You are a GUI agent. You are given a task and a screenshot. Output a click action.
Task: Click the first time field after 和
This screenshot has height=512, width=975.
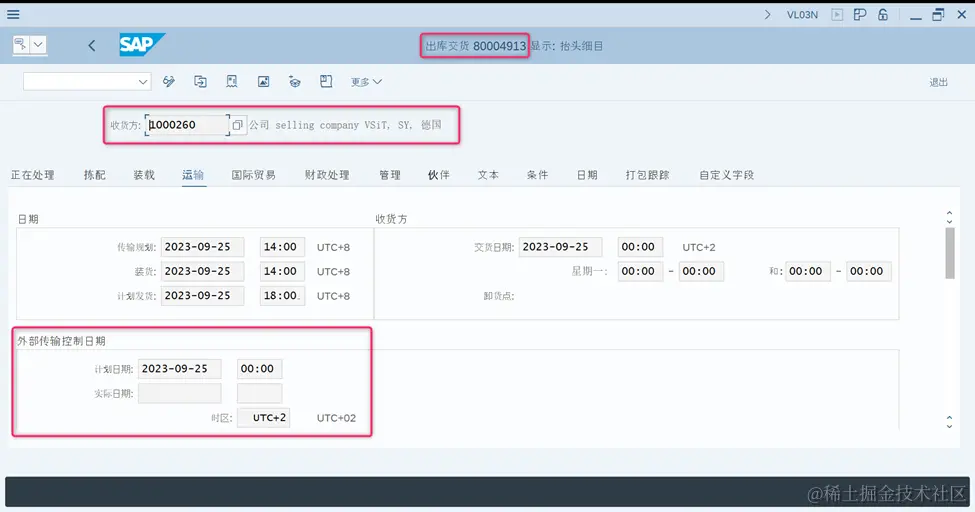tap(808, 271)
